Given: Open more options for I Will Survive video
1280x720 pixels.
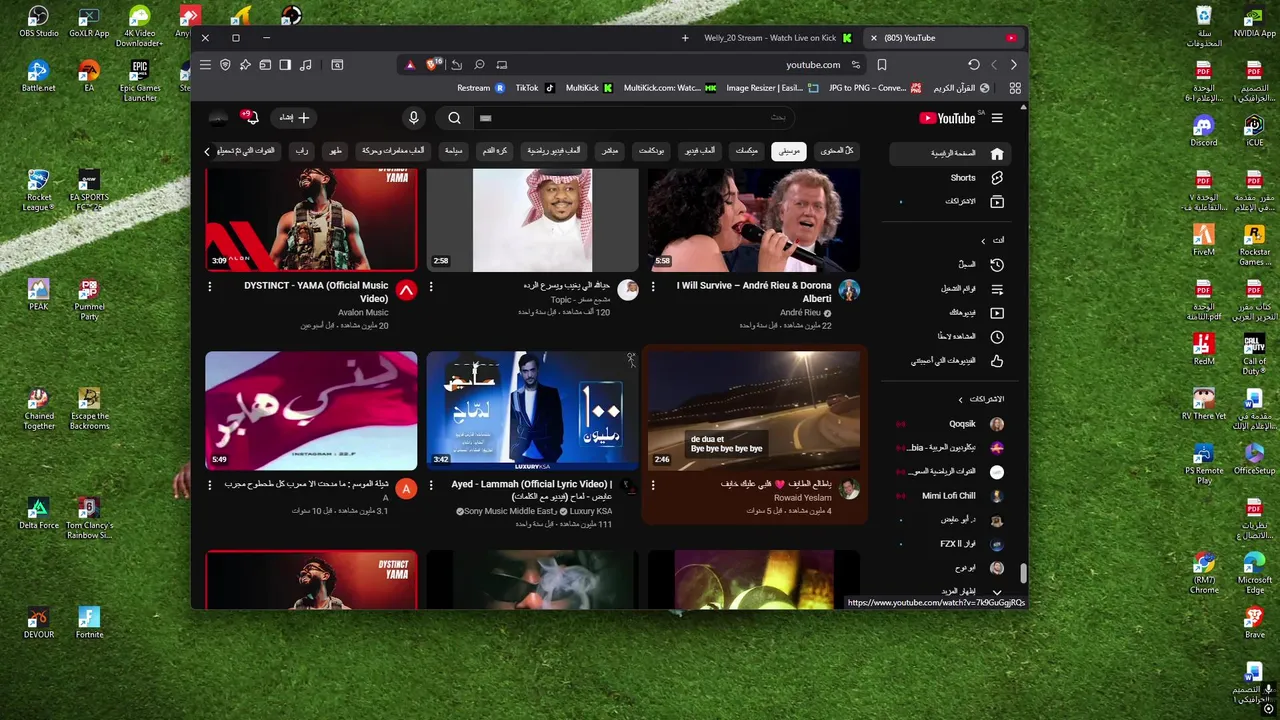Looking at the screenshot, I should click(652, 286).
